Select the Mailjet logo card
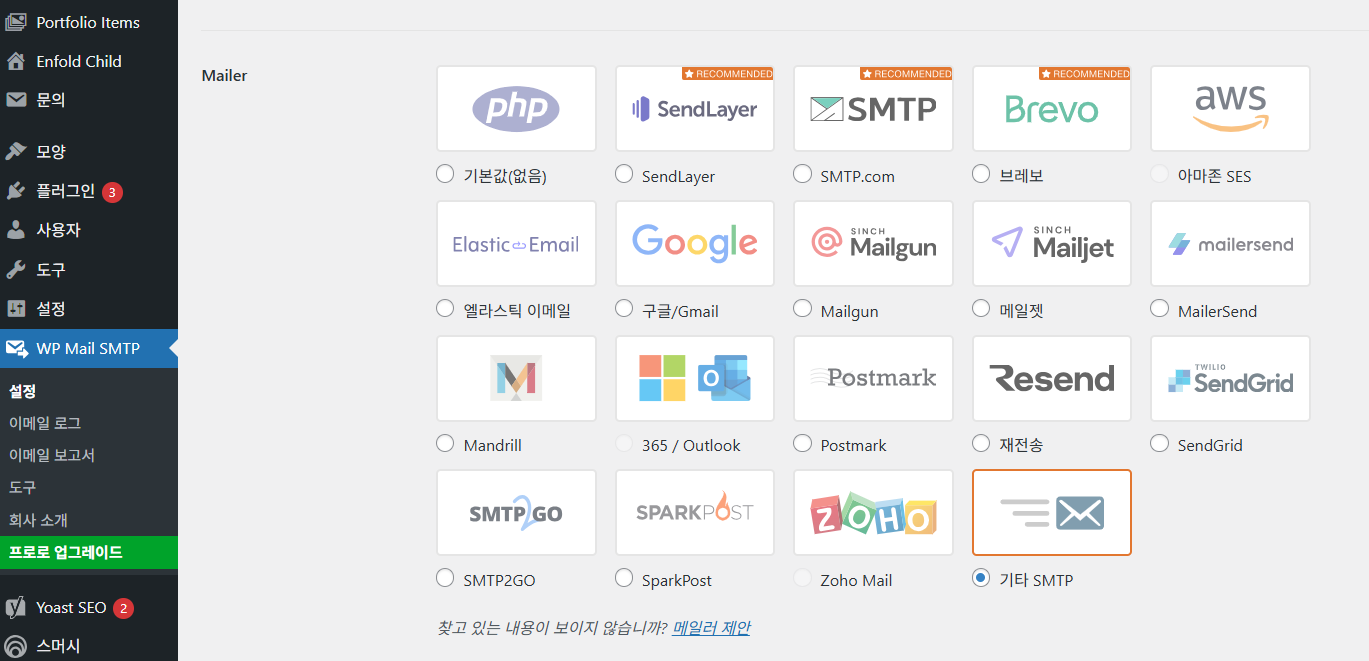Viewport: 1369px width, 661px height. [x=1052, y=244]
